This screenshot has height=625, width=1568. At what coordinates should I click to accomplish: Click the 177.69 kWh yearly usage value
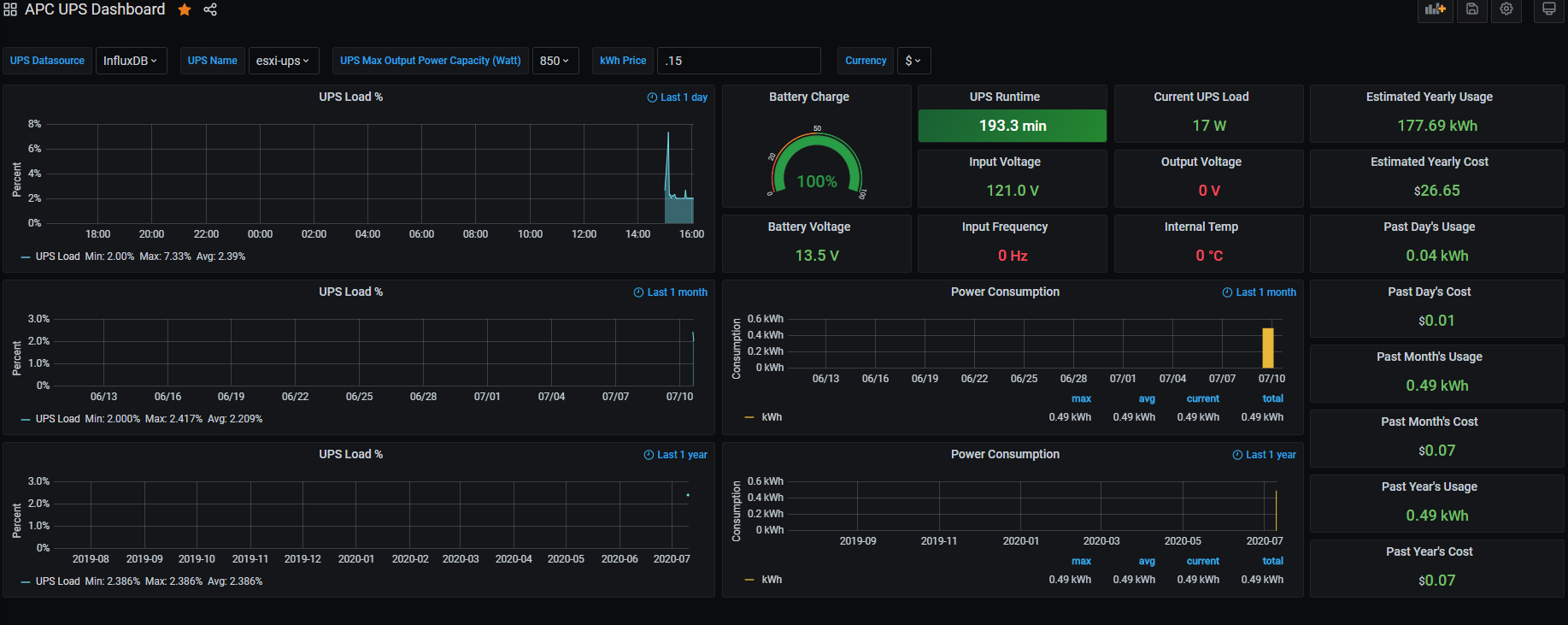(1437, 126)
